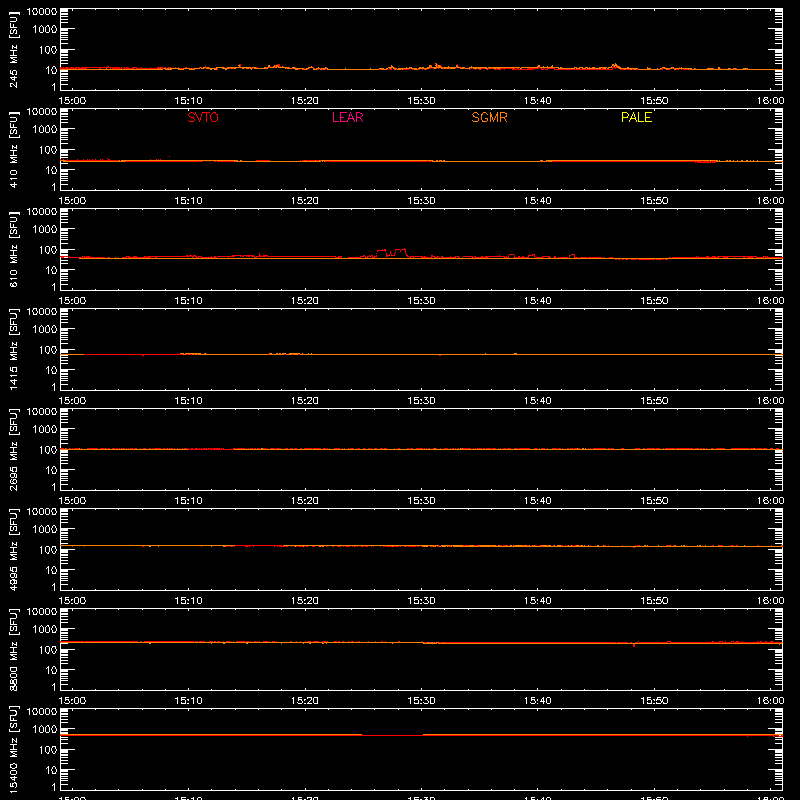Select the "15400 MHz [SFU]" axis title
Viewport: 800px width, 800px height.
click(x=13, y=750)
